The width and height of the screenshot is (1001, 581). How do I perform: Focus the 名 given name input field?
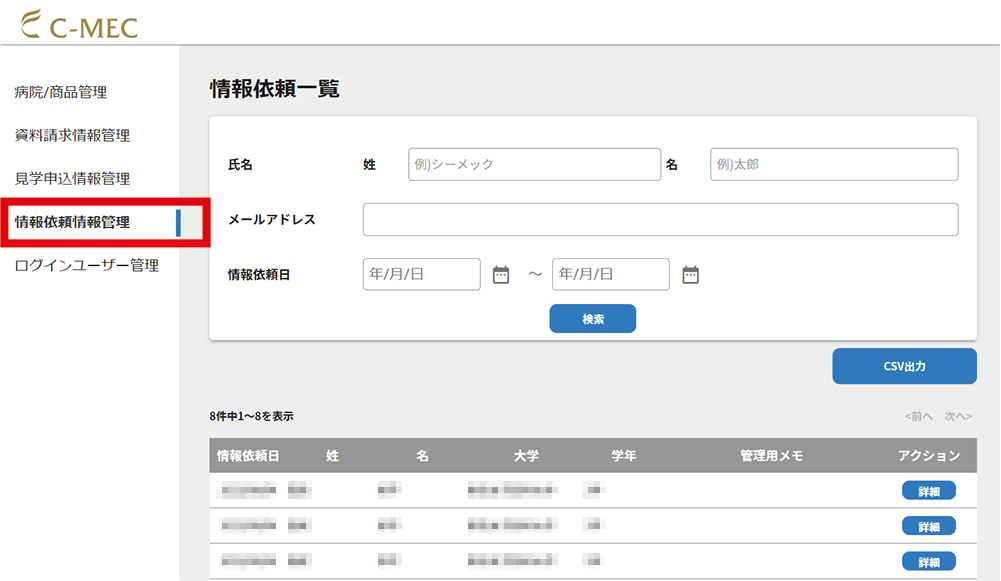834,164
